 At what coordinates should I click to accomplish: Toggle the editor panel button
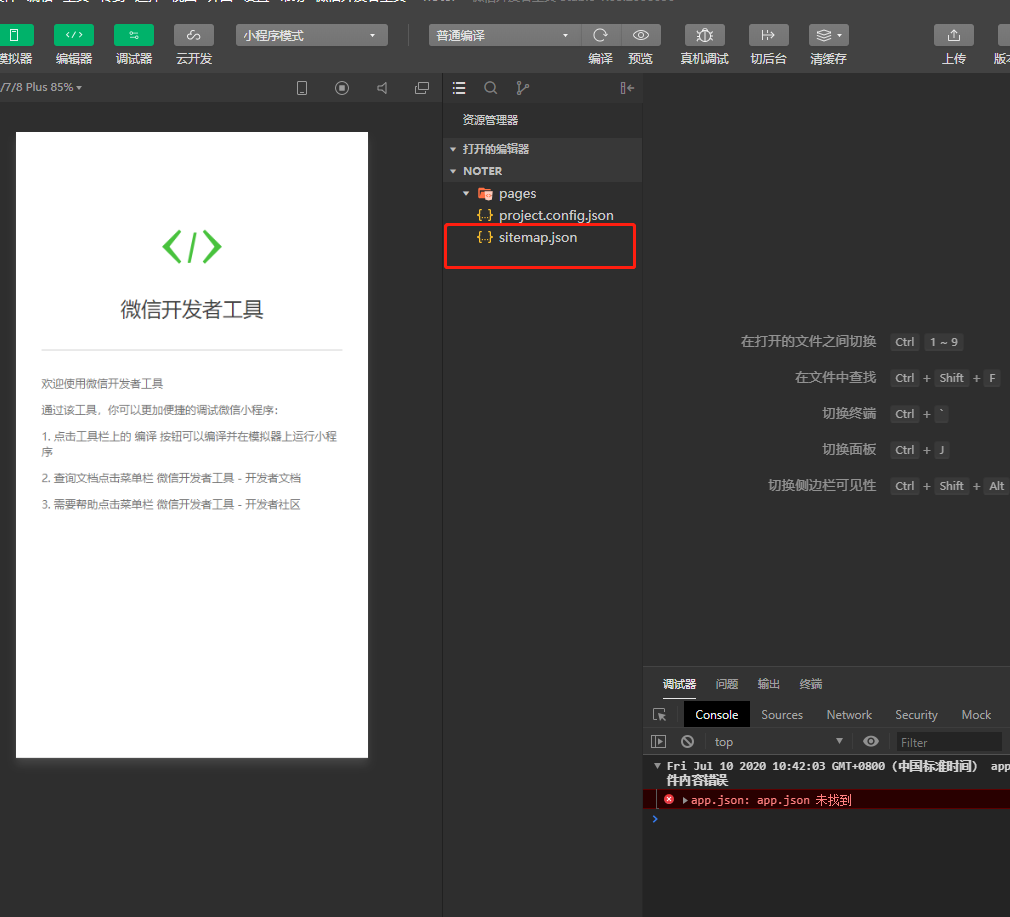pyautogui.click(x=74, y=35)
